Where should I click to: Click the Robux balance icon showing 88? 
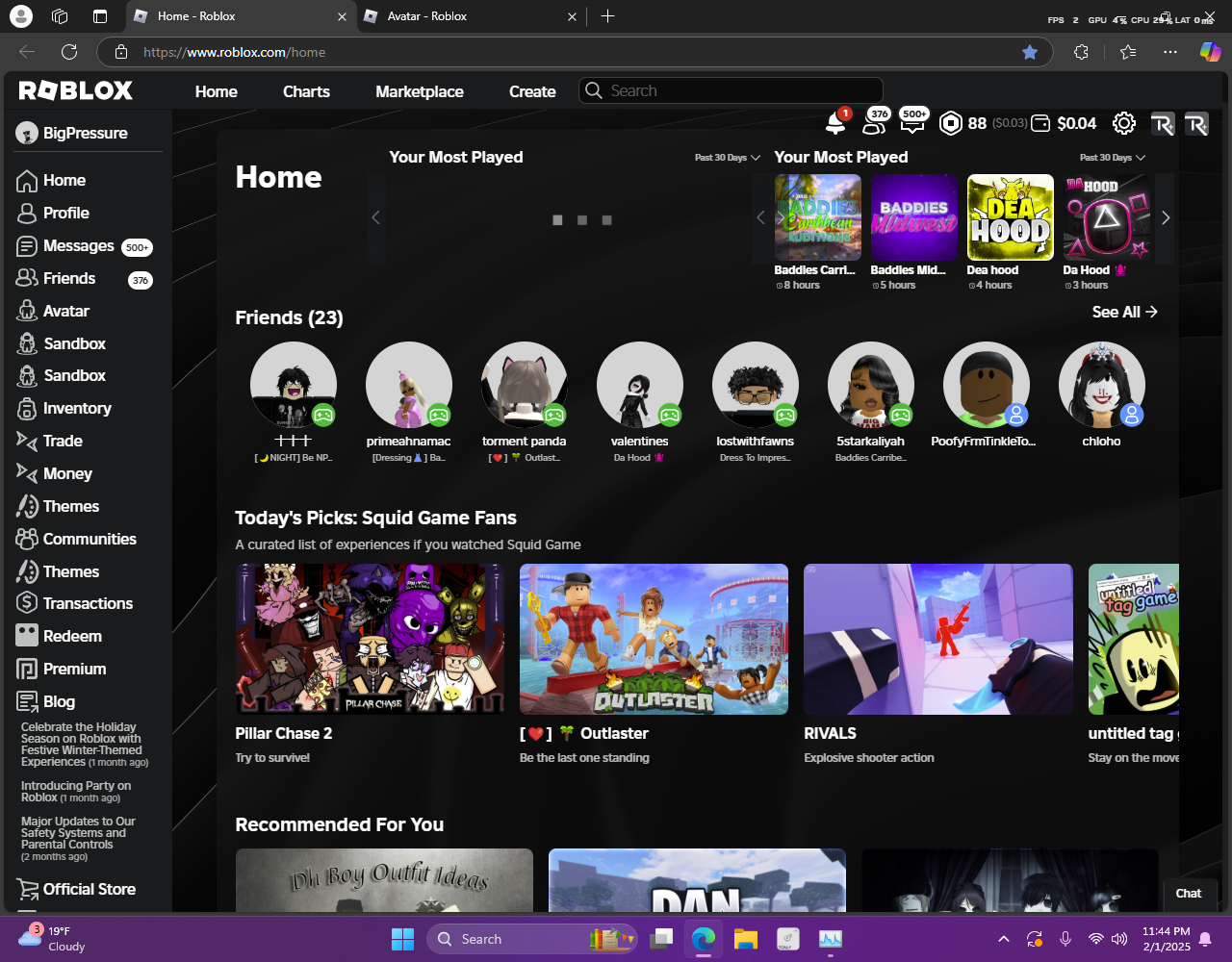pyautogui.click(x=951, y=123)
